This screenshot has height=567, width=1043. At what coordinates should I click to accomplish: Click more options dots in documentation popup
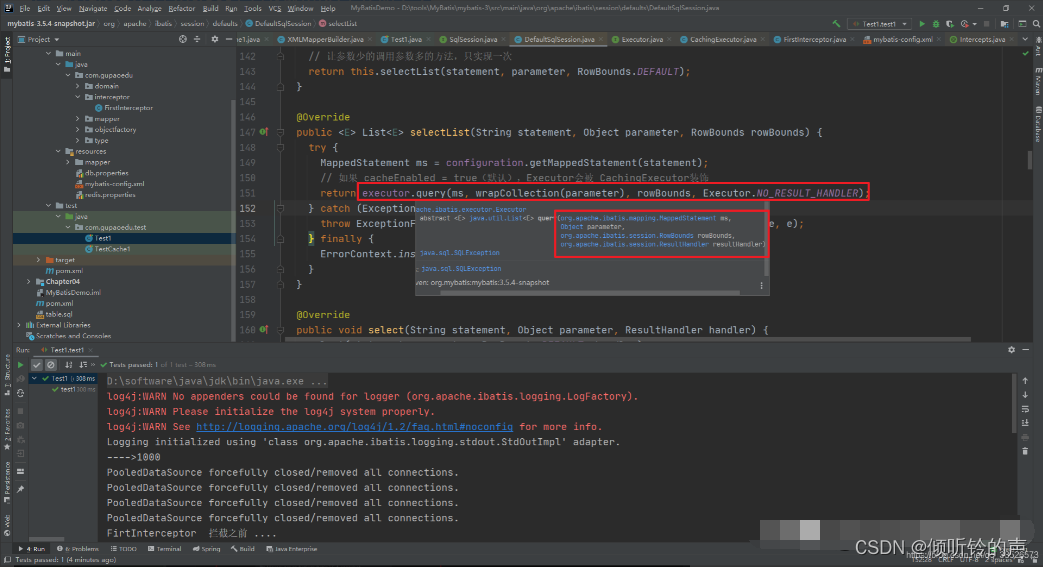point(762,285)
